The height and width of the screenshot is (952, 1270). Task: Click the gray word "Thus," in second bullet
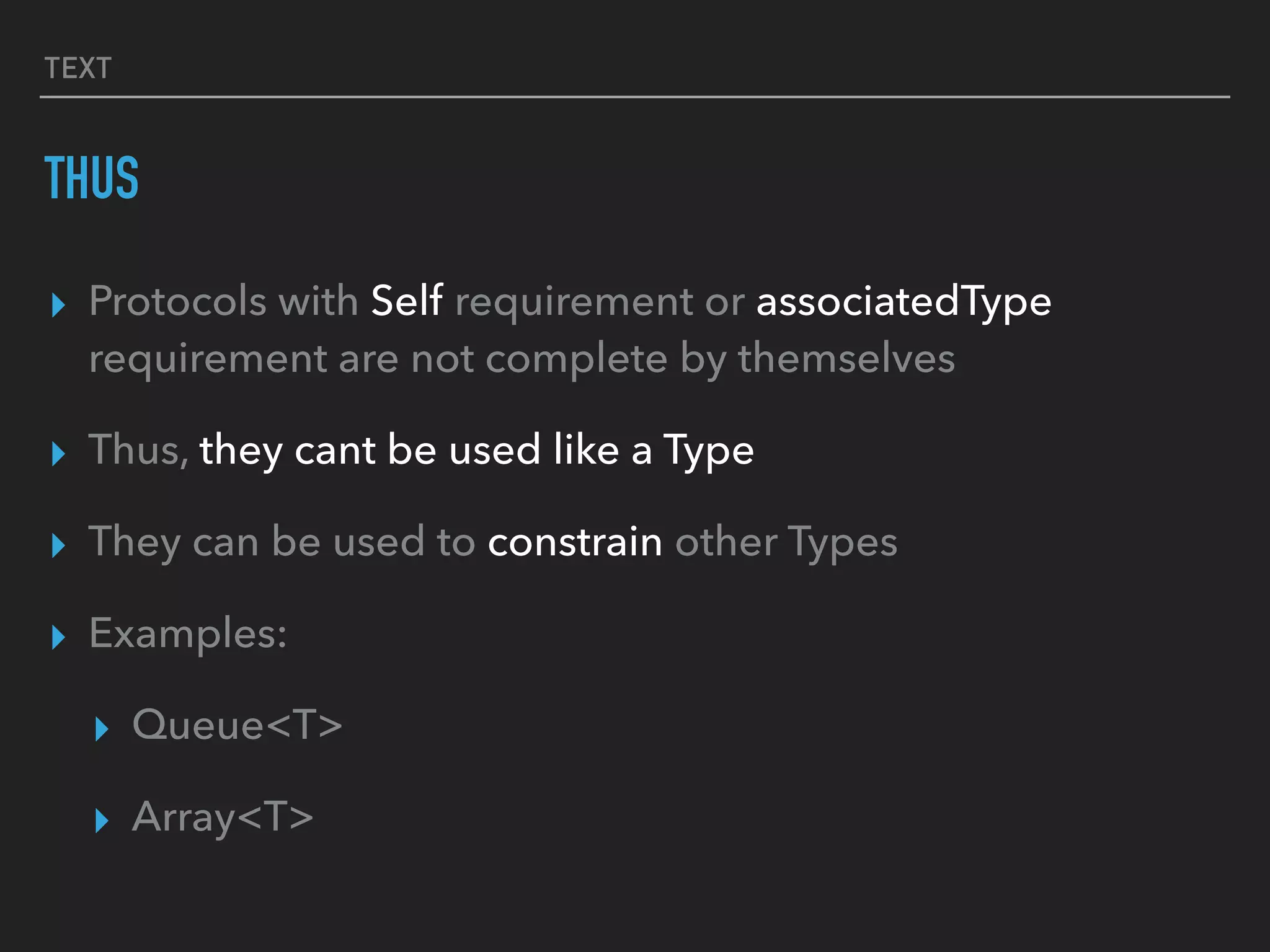(x=138, y=450)
